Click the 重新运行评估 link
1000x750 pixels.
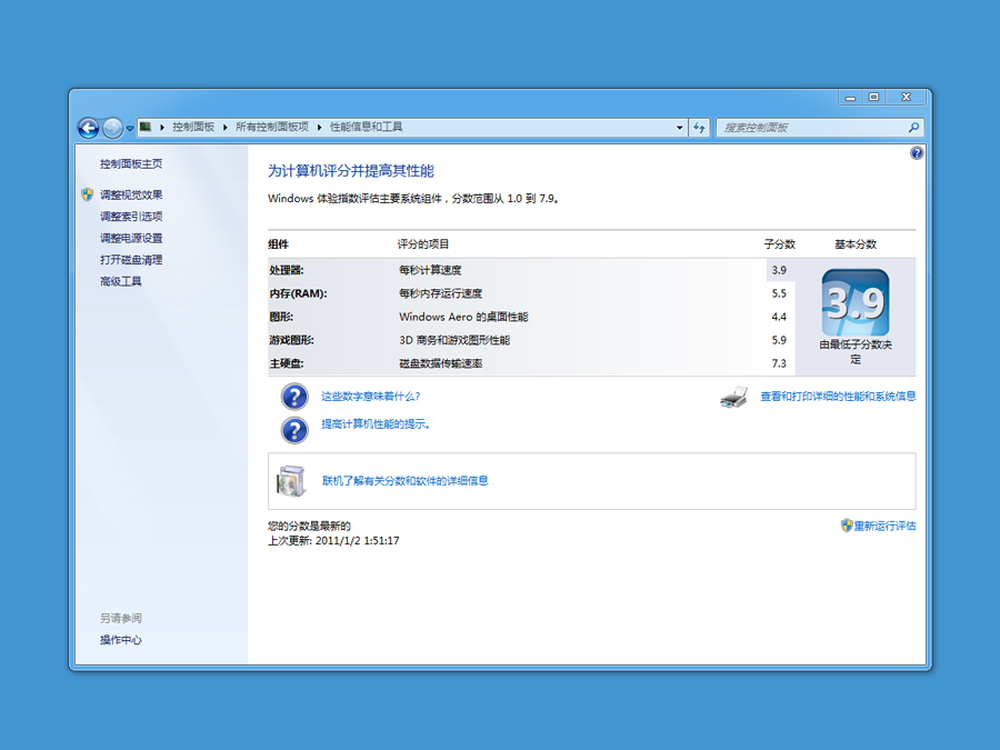(x=885, y=526)
